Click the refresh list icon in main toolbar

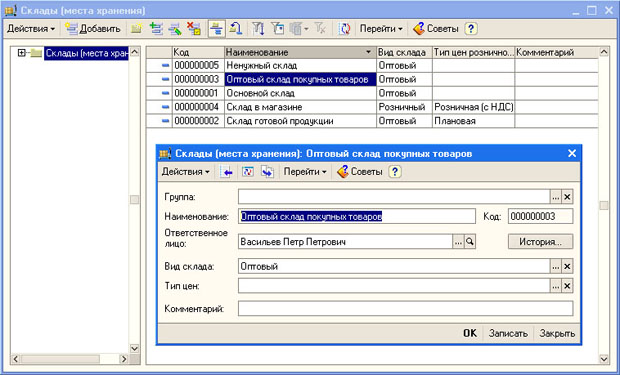click(x=344, y=29)
